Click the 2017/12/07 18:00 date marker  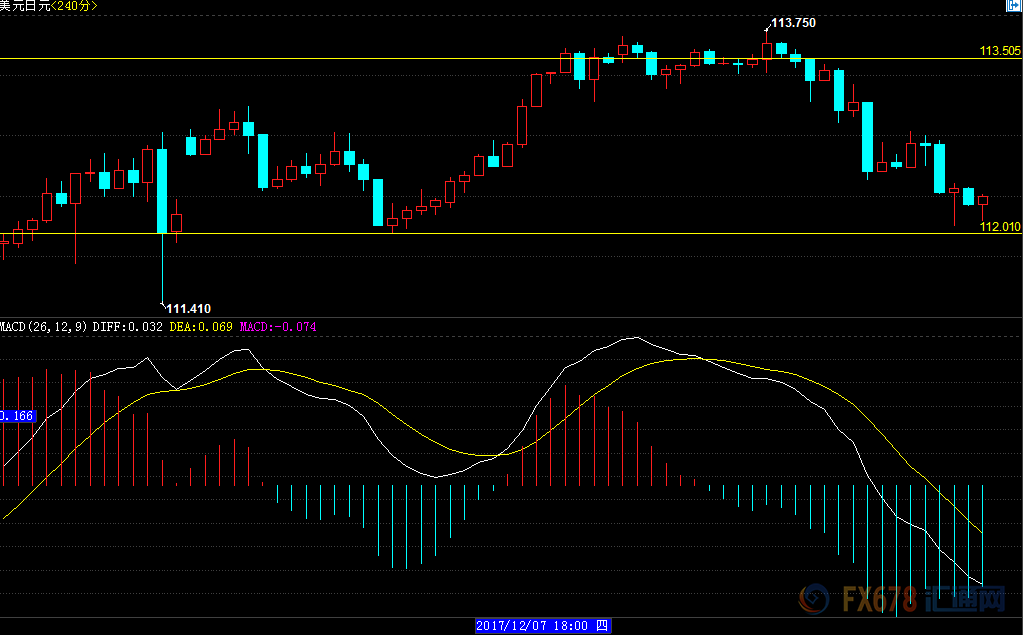pos(543,626)
